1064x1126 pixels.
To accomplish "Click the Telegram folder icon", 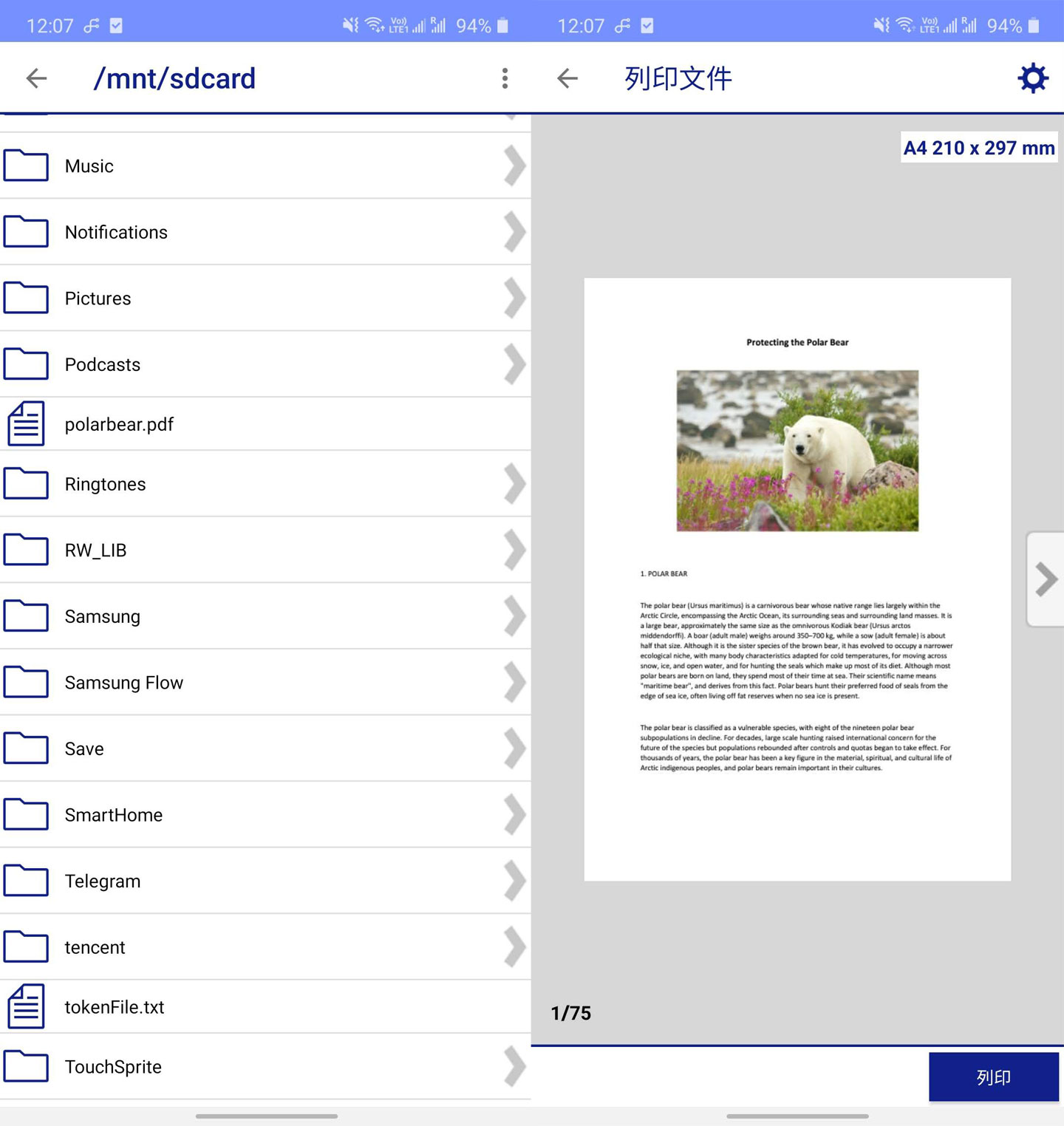I will (x=26, y=880).
